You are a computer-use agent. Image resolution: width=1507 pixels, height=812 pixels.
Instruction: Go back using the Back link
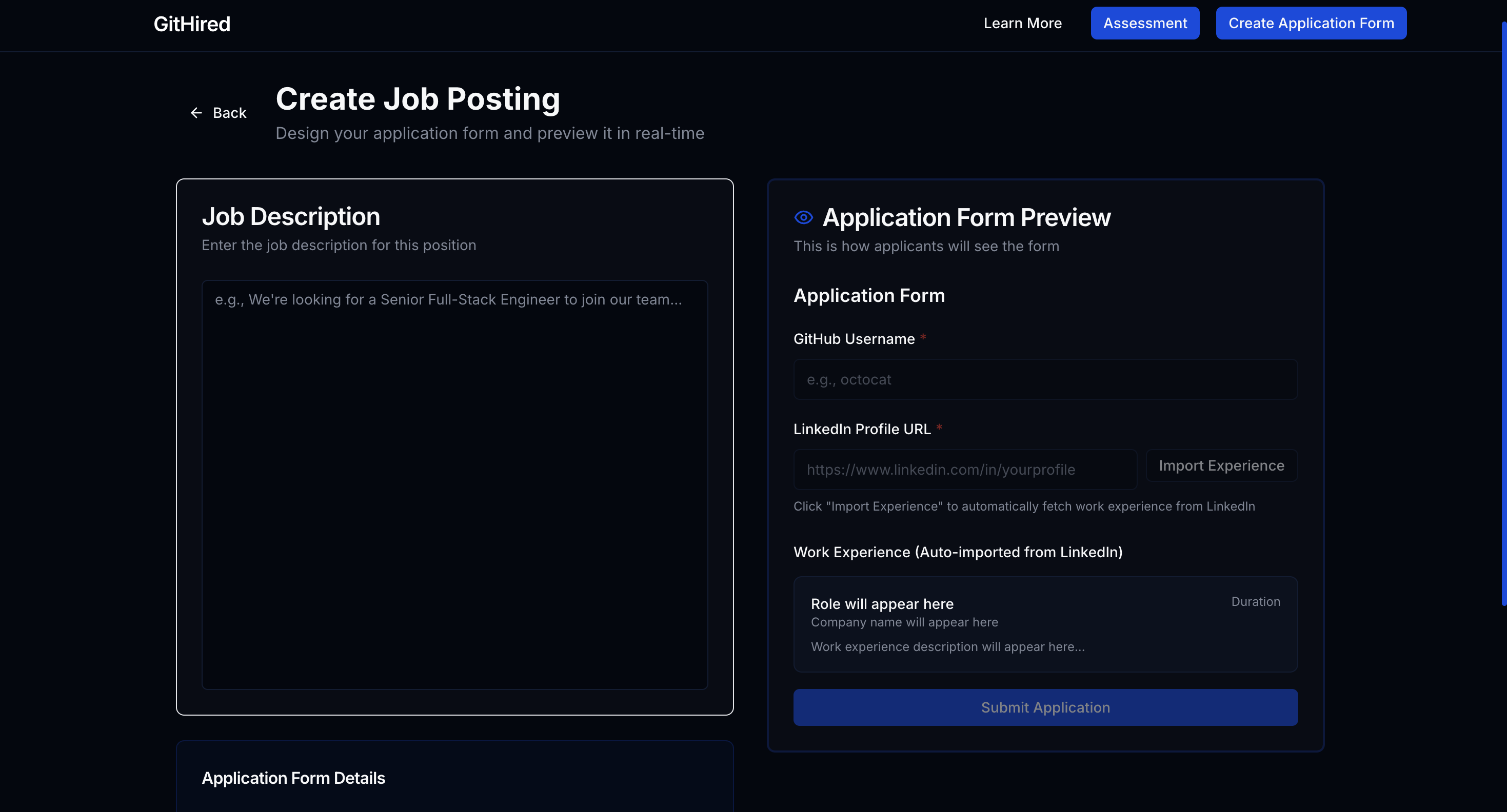pos(229,113)
